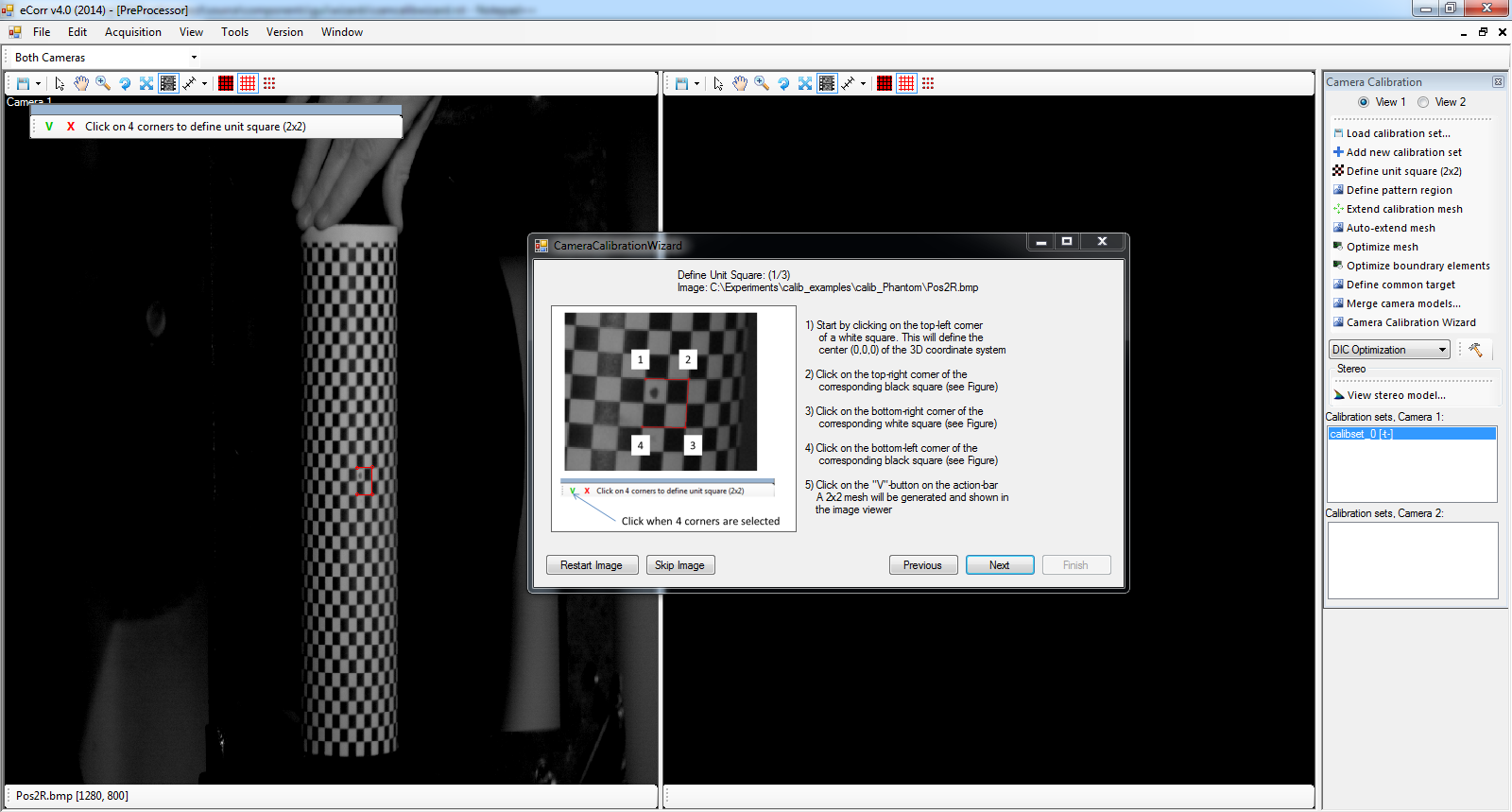The height and width of the screenshot is (812, 1512).
Task: Click the red dotted nodes icon in the right viewer
Action: (x=928, y=83)
